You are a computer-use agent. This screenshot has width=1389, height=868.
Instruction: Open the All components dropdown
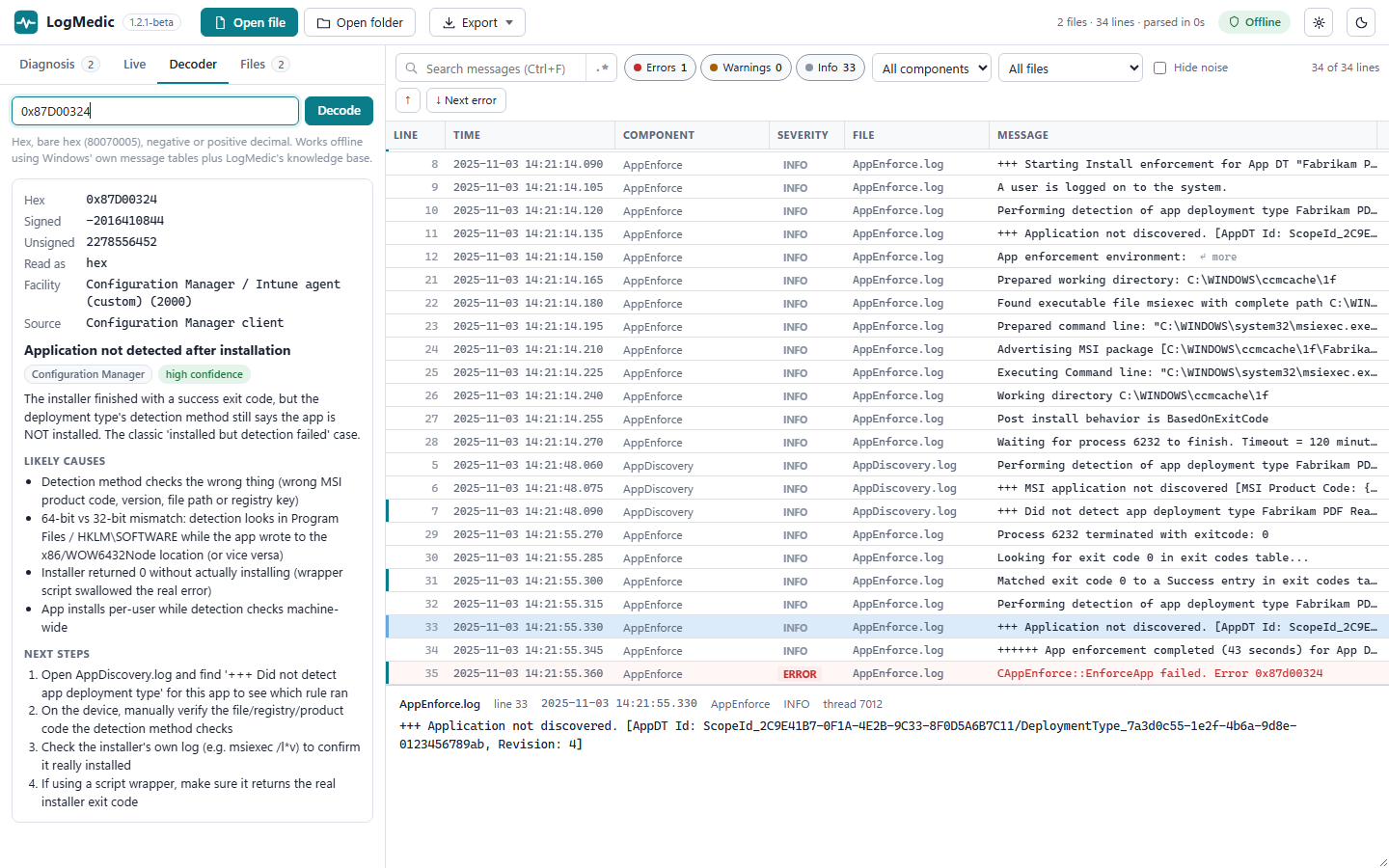(x=932, y=68)
